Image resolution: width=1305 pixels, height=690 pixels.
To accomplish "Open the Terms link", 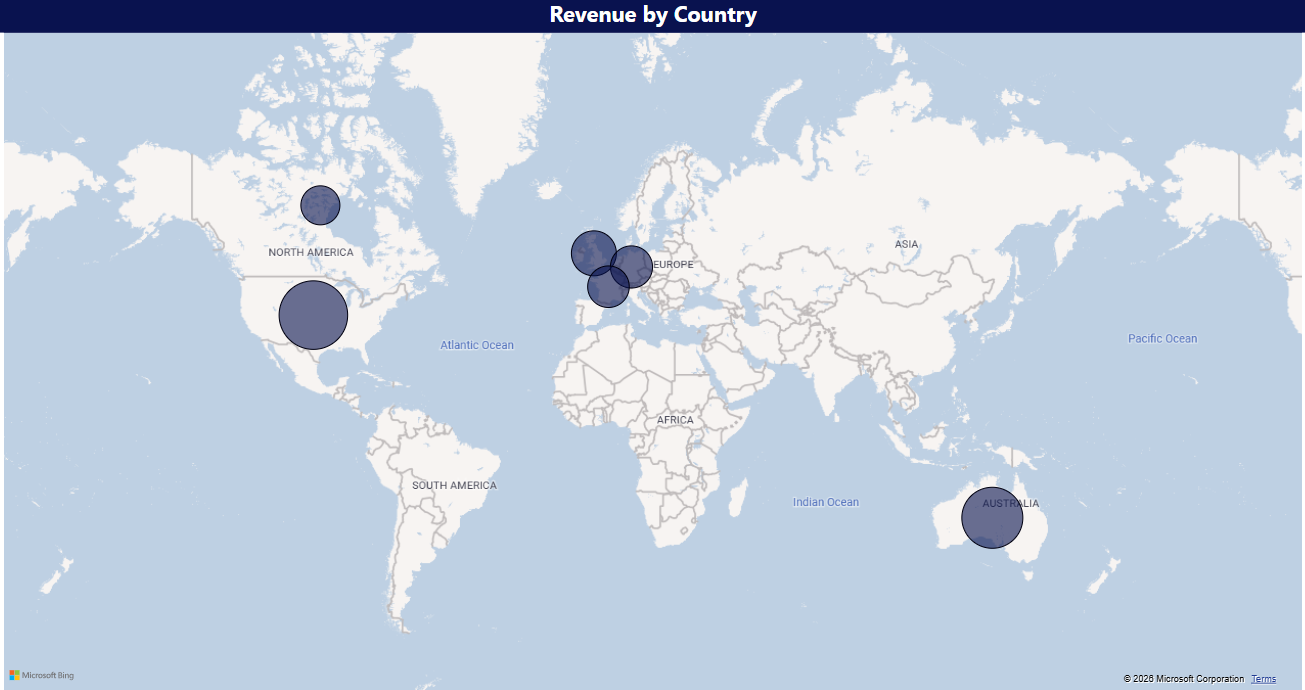I will point(1263,679).
